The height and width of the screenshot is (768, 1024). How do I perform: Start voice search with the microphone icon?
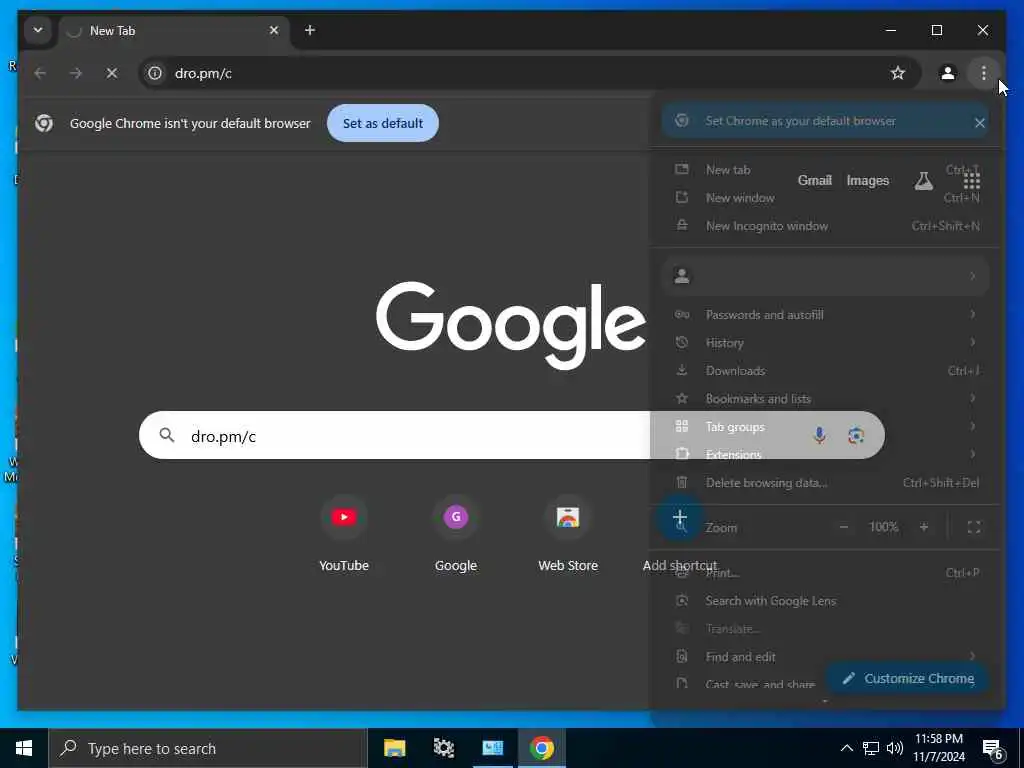tap(820, 436)
